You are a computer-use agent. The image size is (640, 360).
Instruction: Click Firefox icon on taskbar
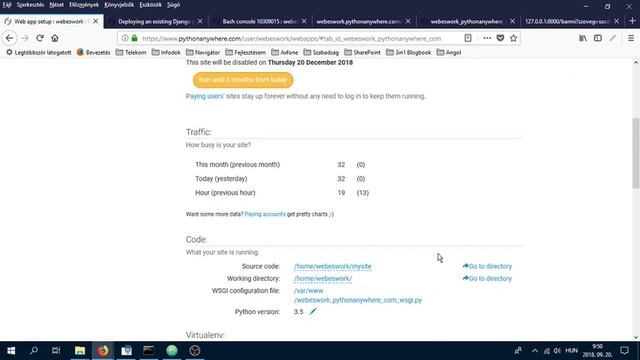pos(103,351)
